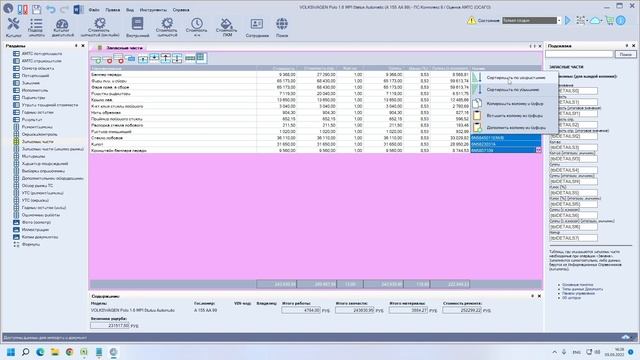Open Годные остатки section in Разделы

point(38,112)
